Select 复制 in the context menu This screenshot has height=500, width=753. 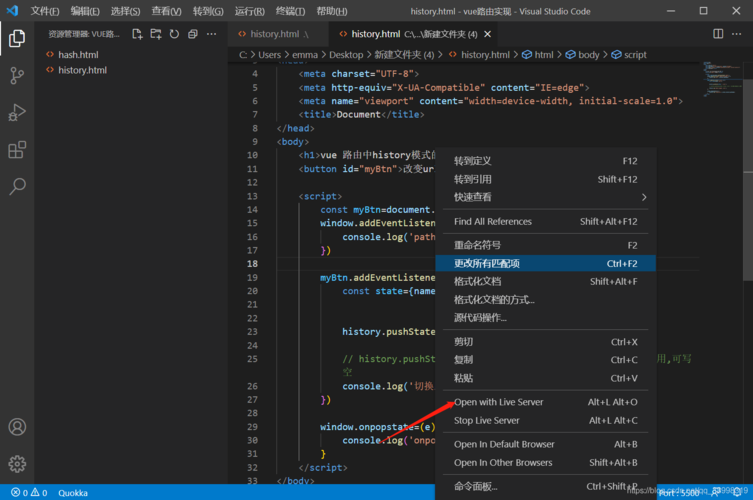coord(546,360)
